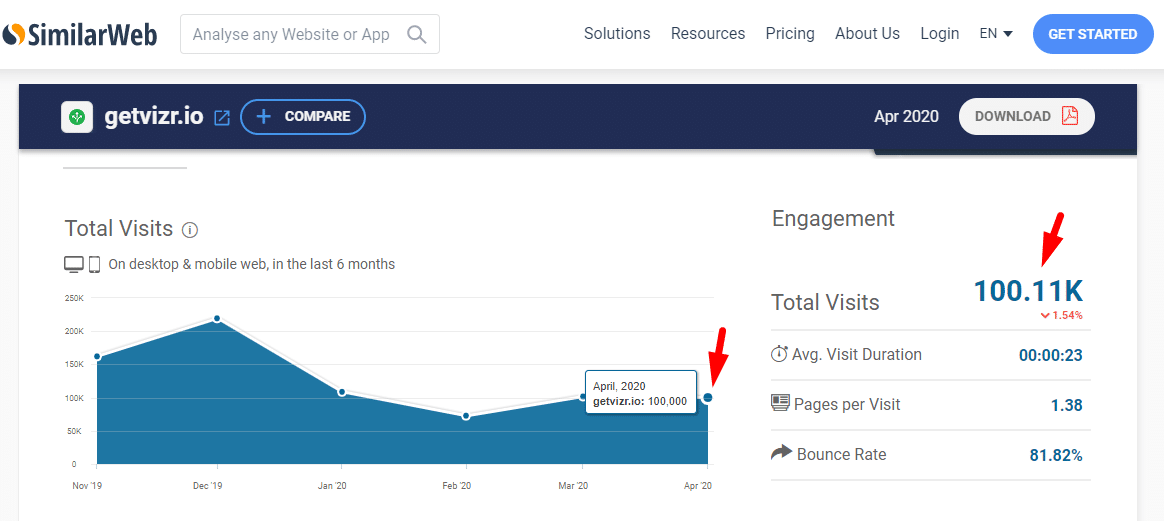Focus the 'Analyse any Website or App' field
This screenshot has height=521, width=1164.
[x=310, y=34]
